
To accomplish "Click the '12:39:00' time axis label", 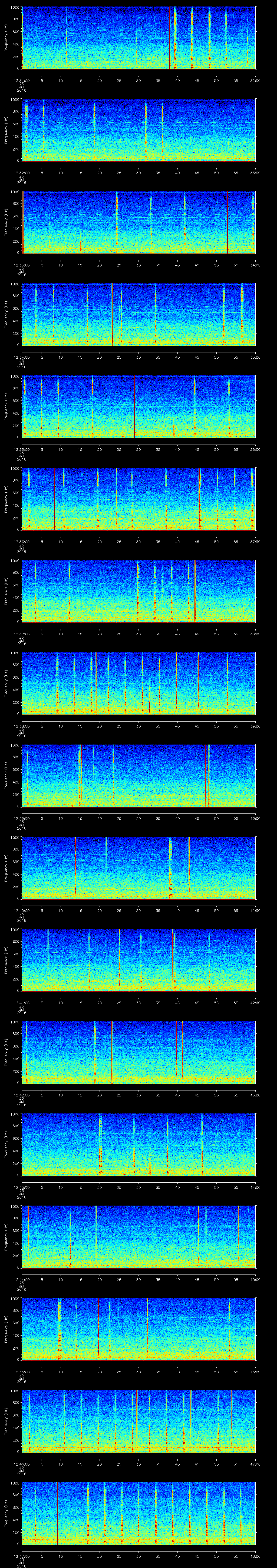I will (22, 818).
